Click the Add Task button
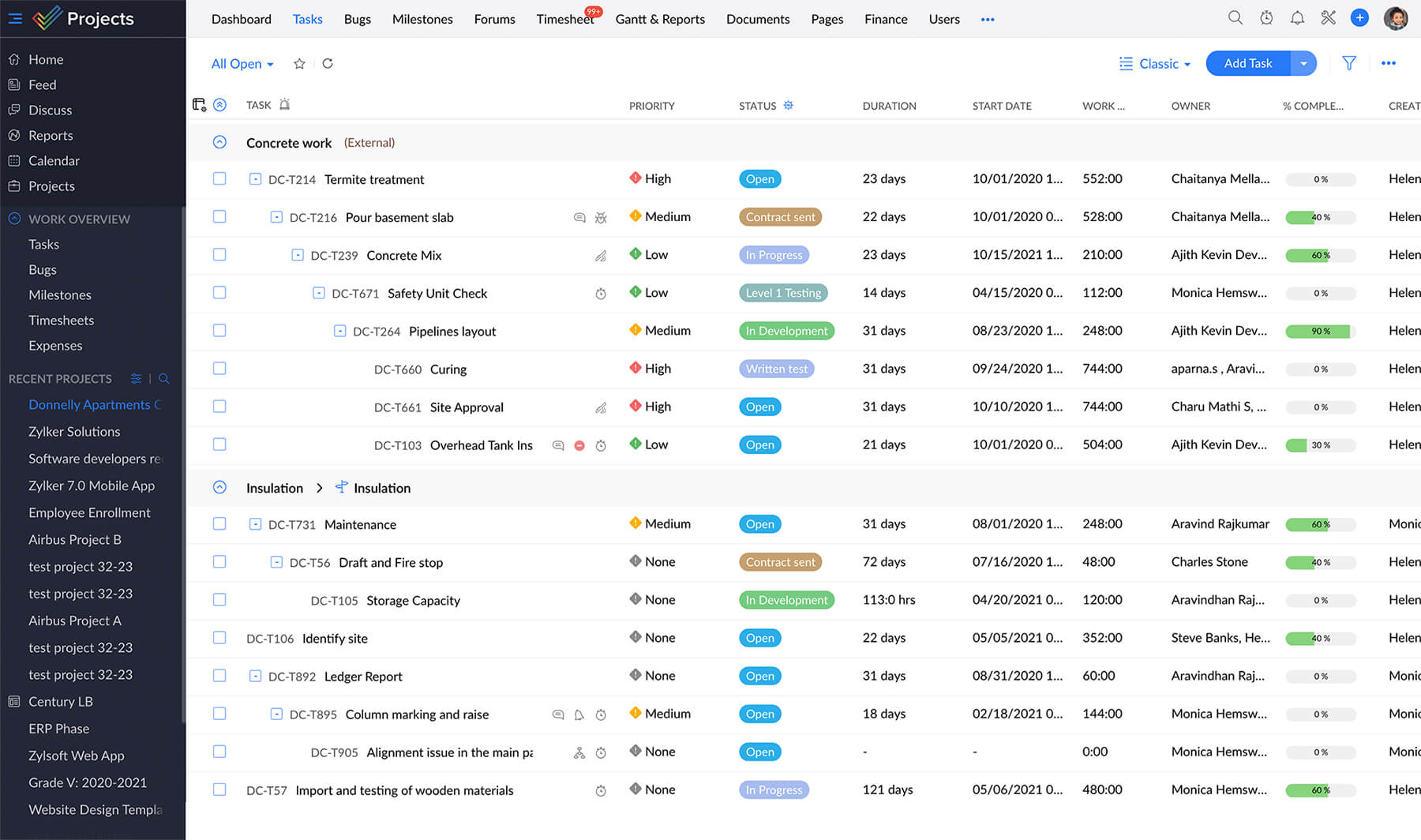The image size is (1421, 840). tap(1247, 63)
